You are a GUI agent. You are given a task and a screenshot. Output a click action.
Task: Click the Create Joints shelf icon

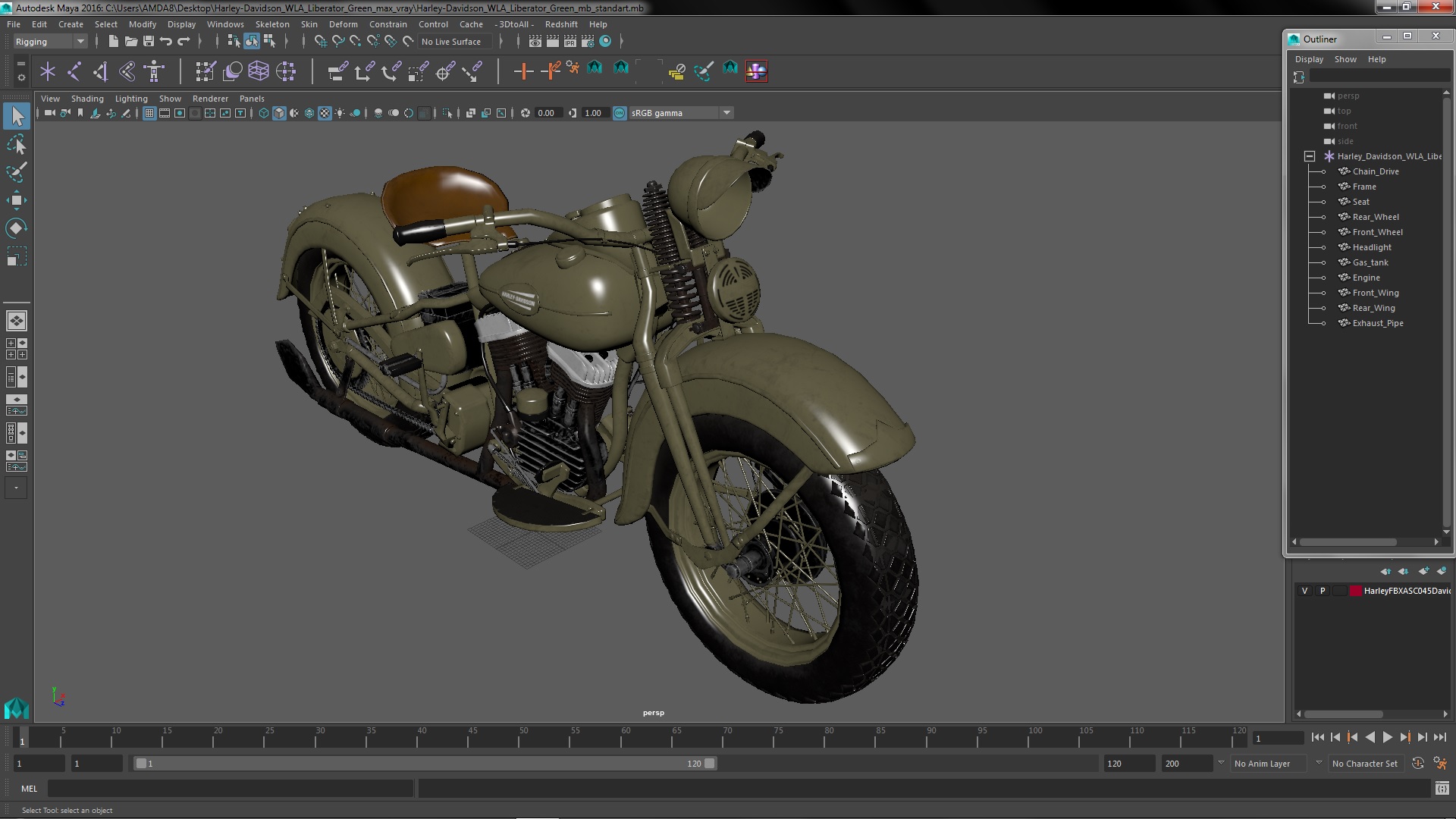74,71
